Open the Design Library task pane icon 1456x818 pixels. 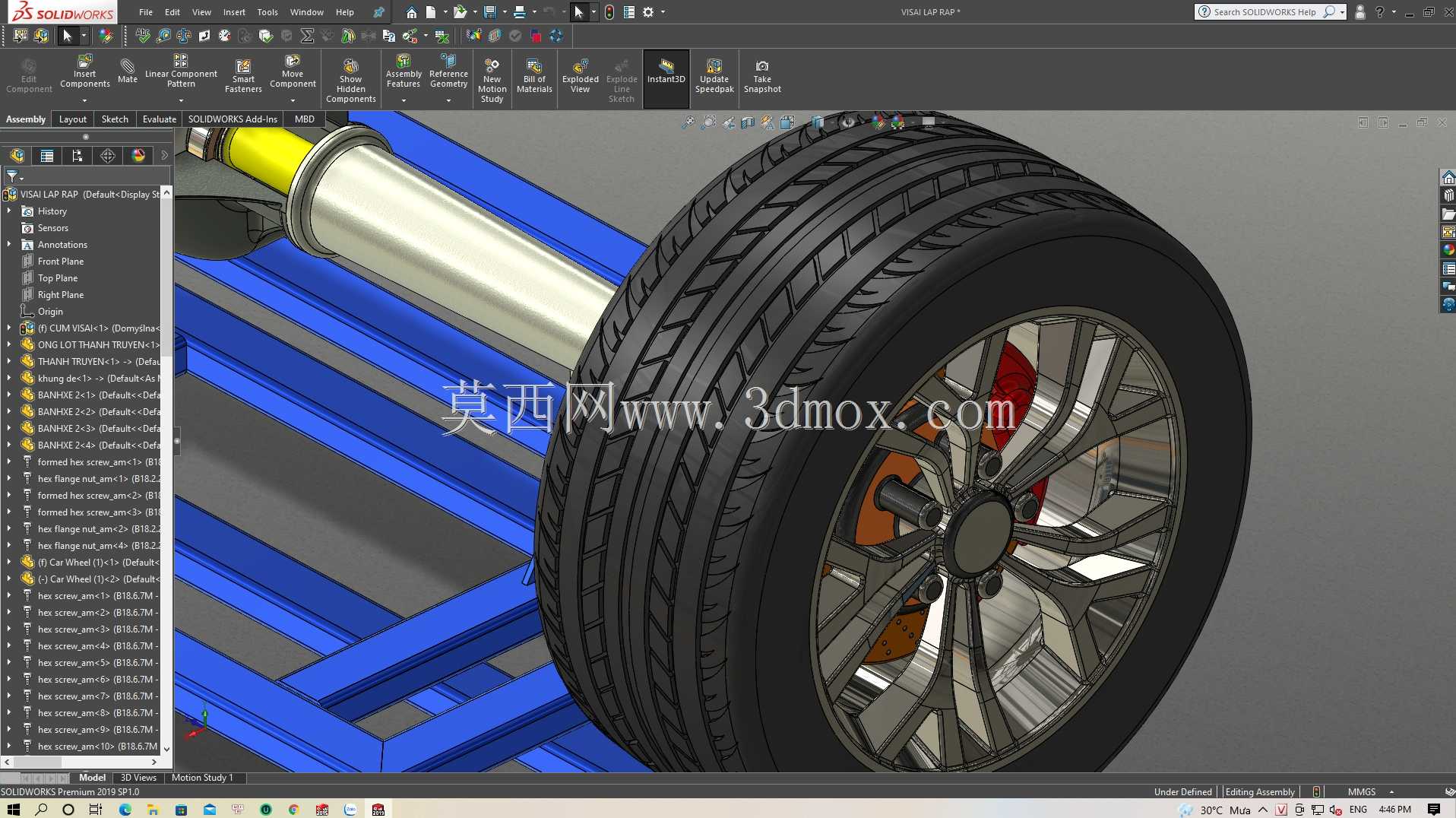coord(1448,195)
